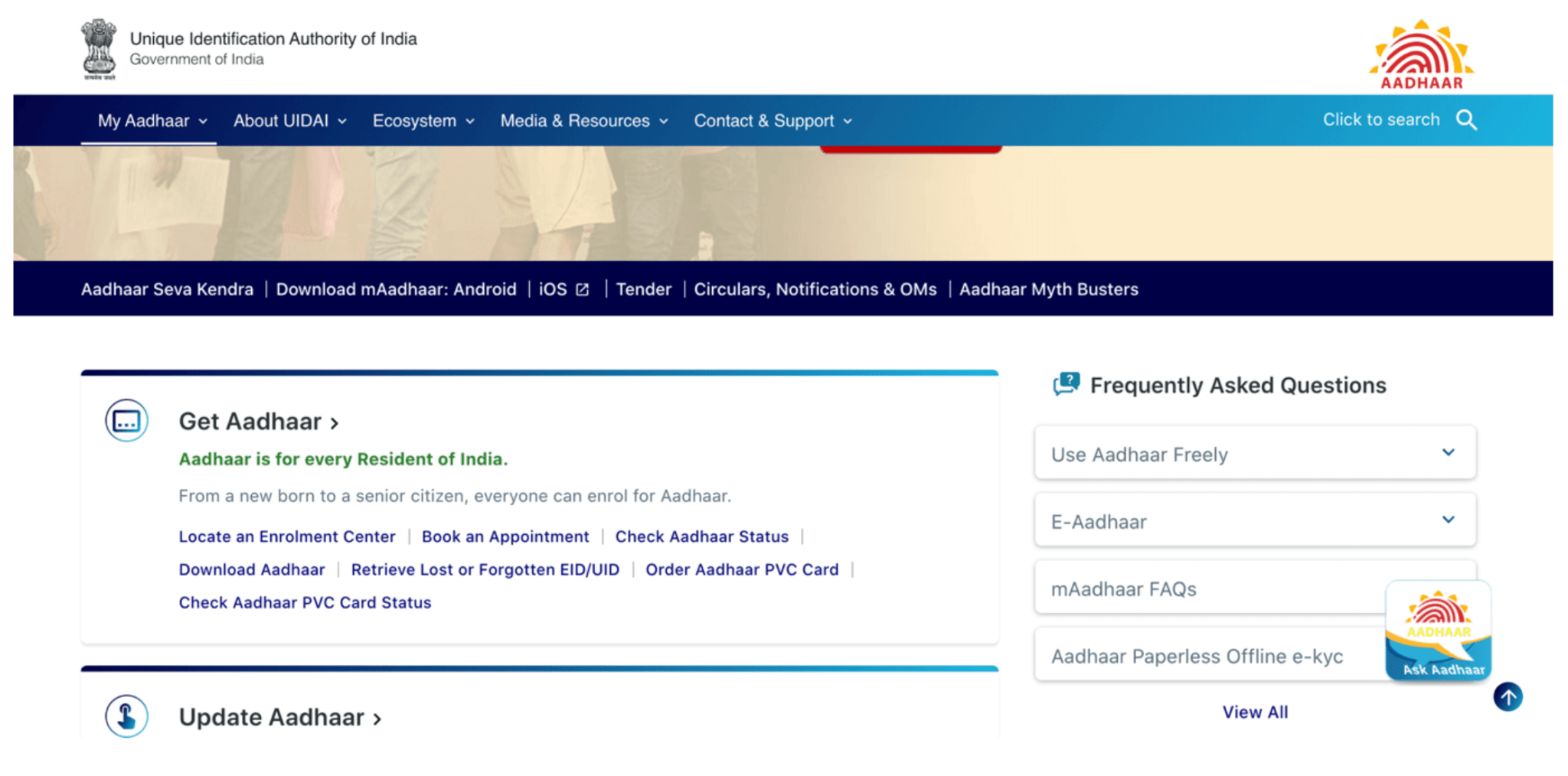Image resolution: width=1568 pixels, height=776 pixels.
Task: Click the Book an Appointment link
Action: (x=505, y=536)
